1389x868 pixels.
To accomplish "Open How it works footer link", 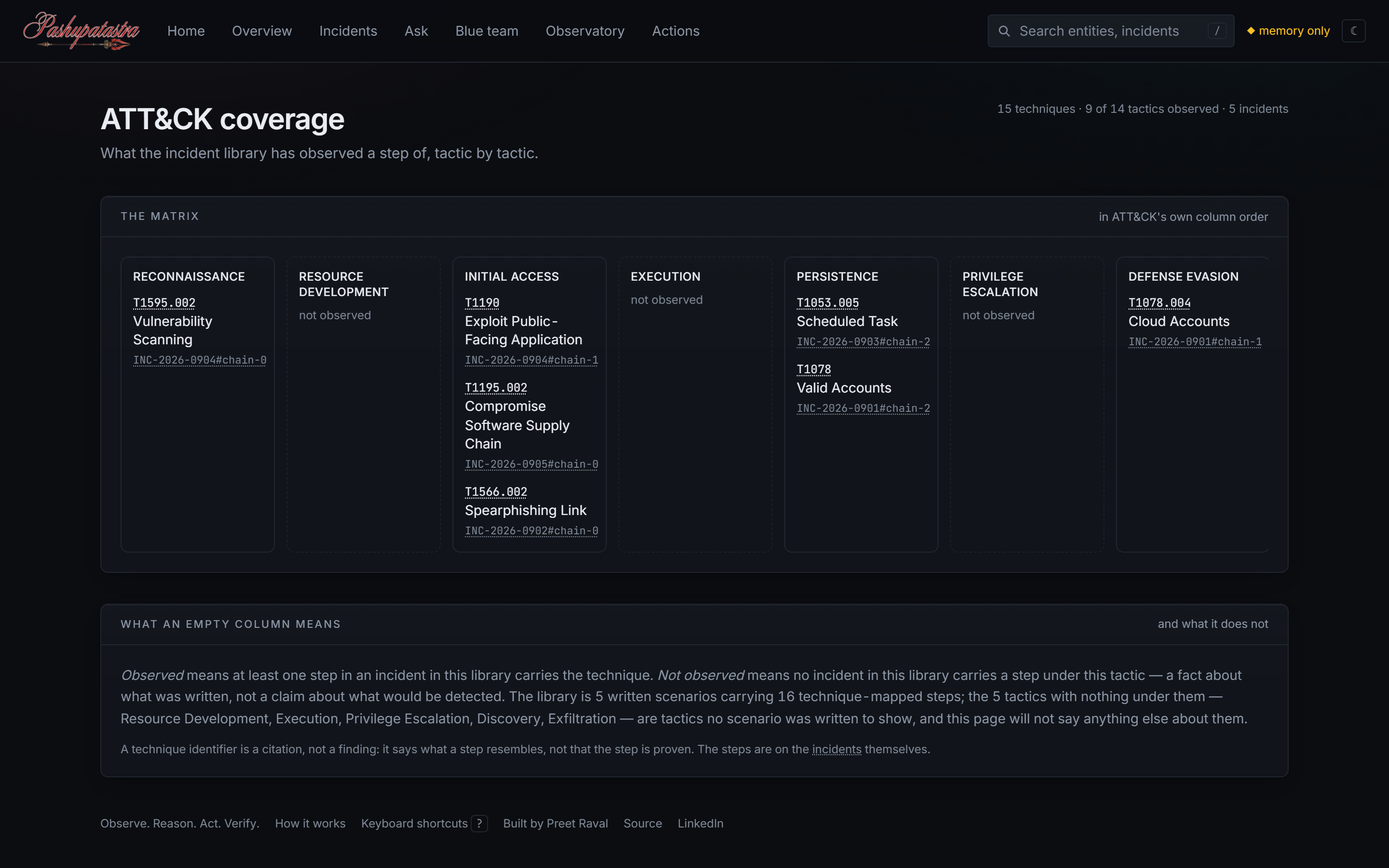I will point(310,823).
